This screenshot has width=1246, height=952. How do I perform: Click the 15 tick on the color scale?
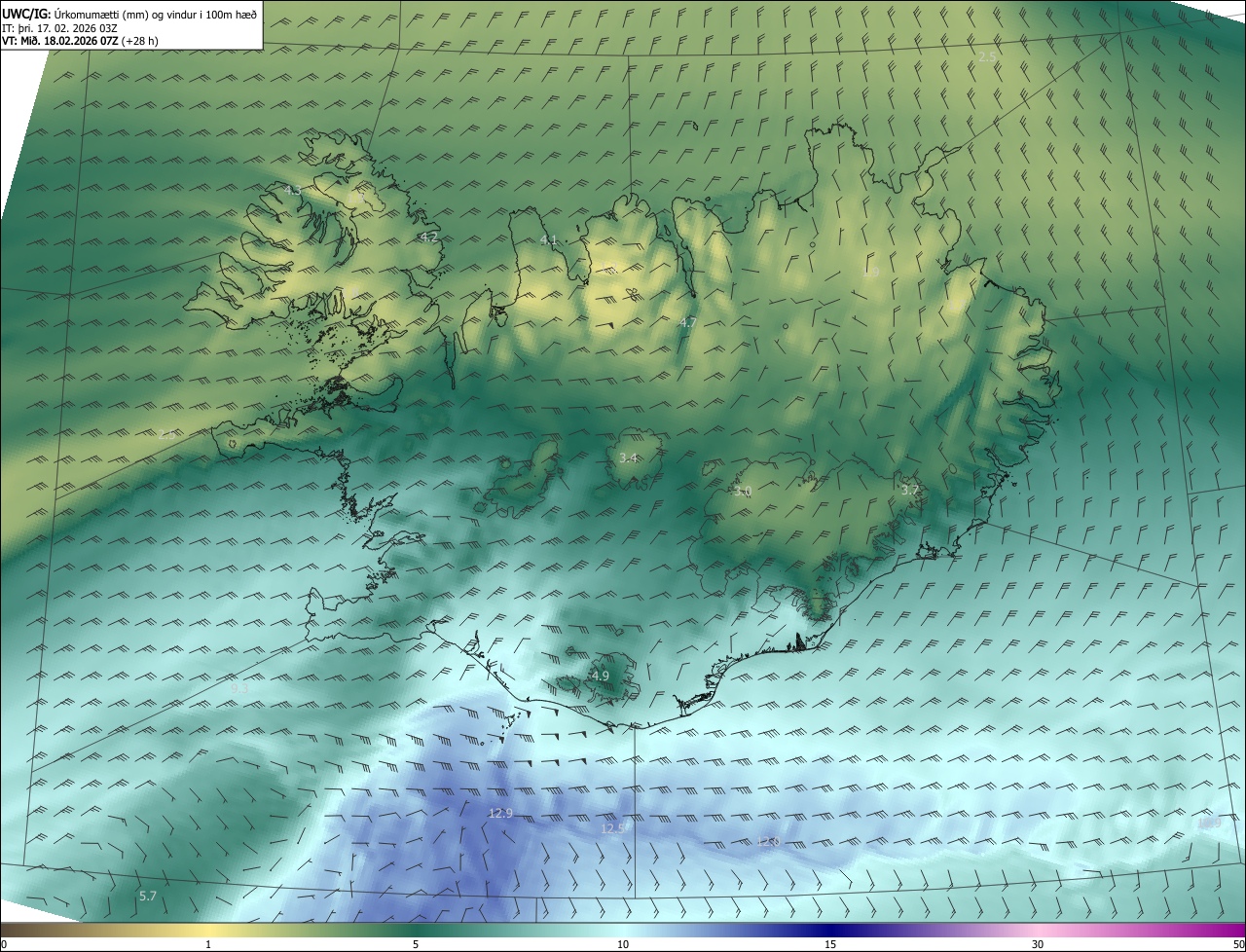click(830, 944)
